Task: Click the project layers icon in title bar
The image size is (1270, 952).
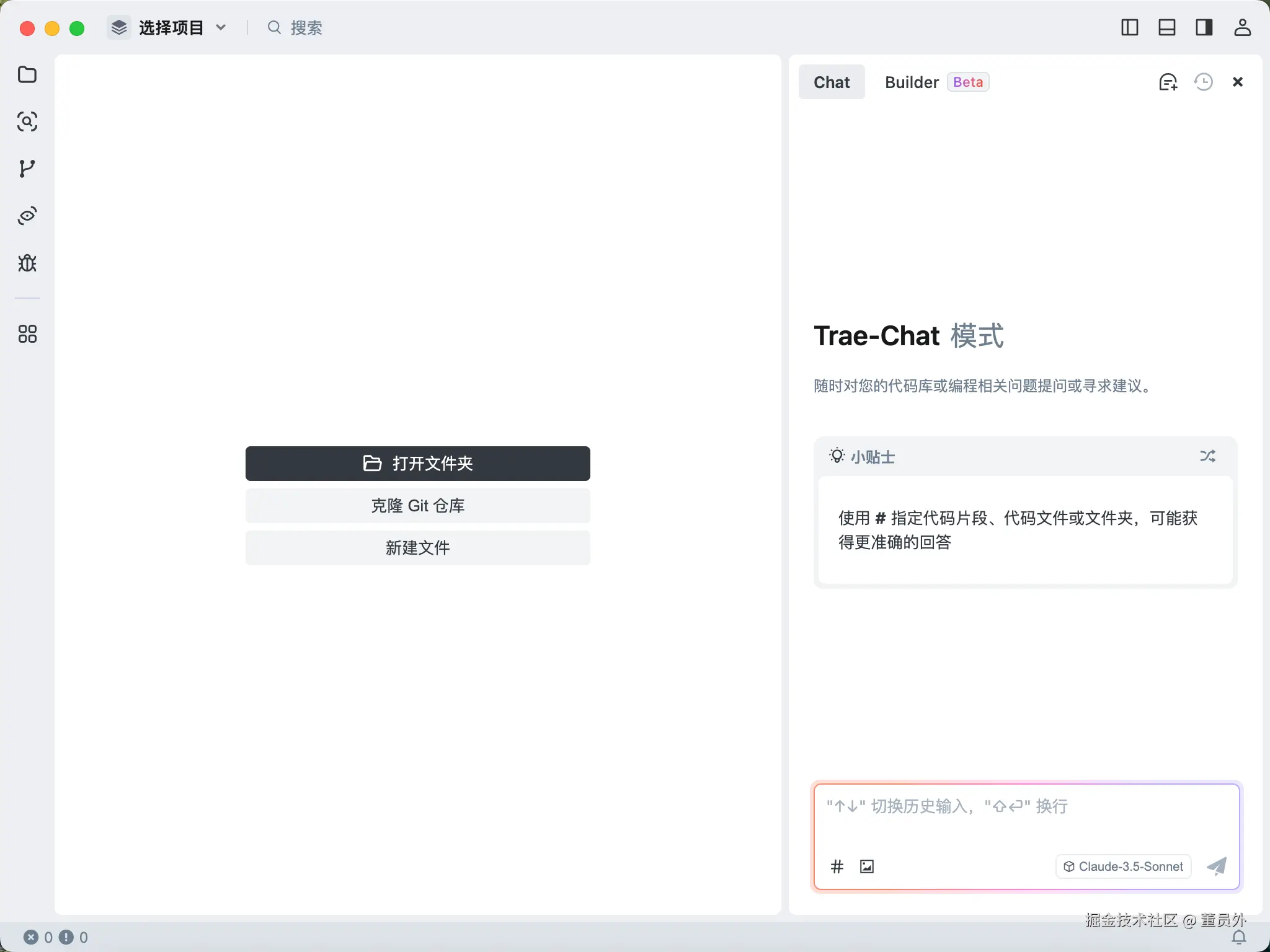Action: [119, 27]
